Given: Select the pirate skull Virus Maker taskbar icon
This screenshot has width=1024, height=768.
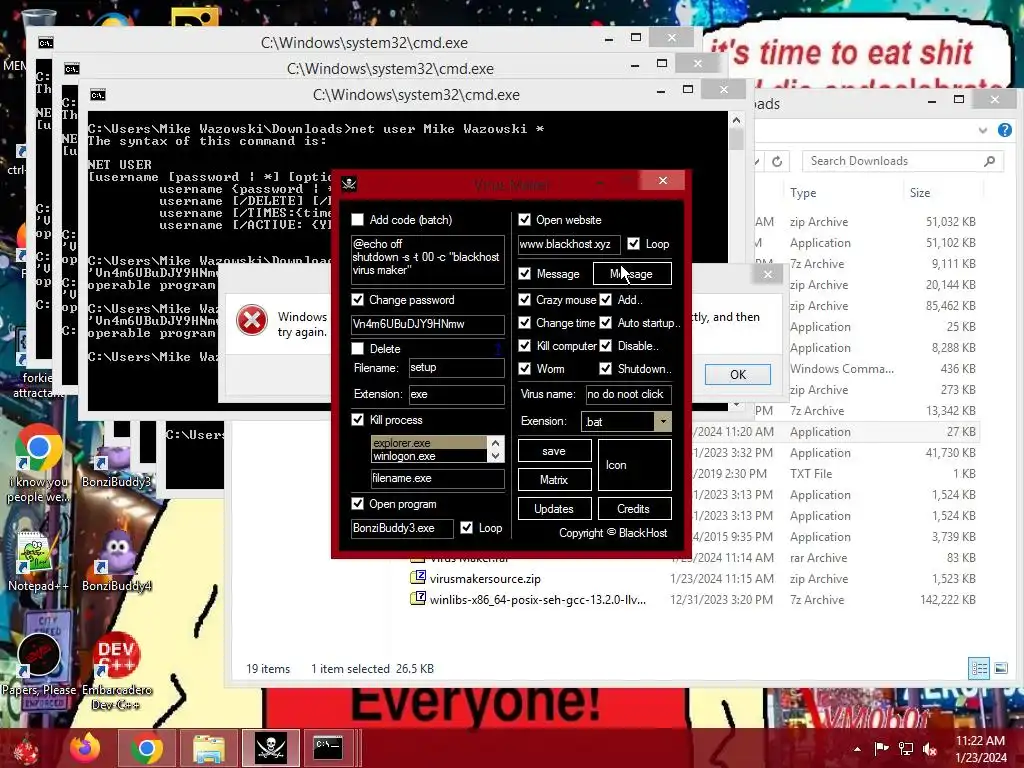Looking at the screenshot, I should coord(271,748).
